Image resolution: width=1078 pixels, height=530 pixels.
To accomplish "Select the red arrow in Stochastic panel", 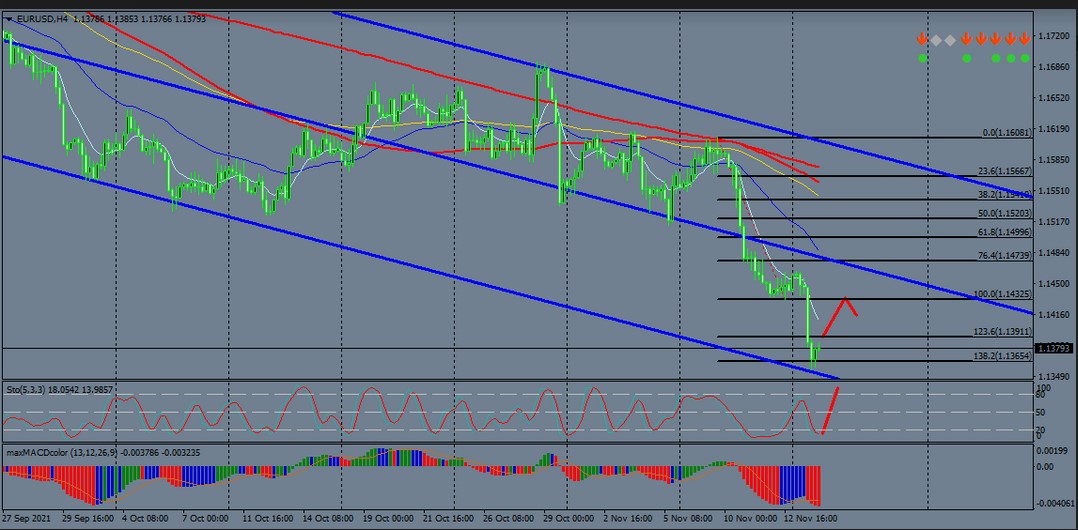I will pos(830,409).
